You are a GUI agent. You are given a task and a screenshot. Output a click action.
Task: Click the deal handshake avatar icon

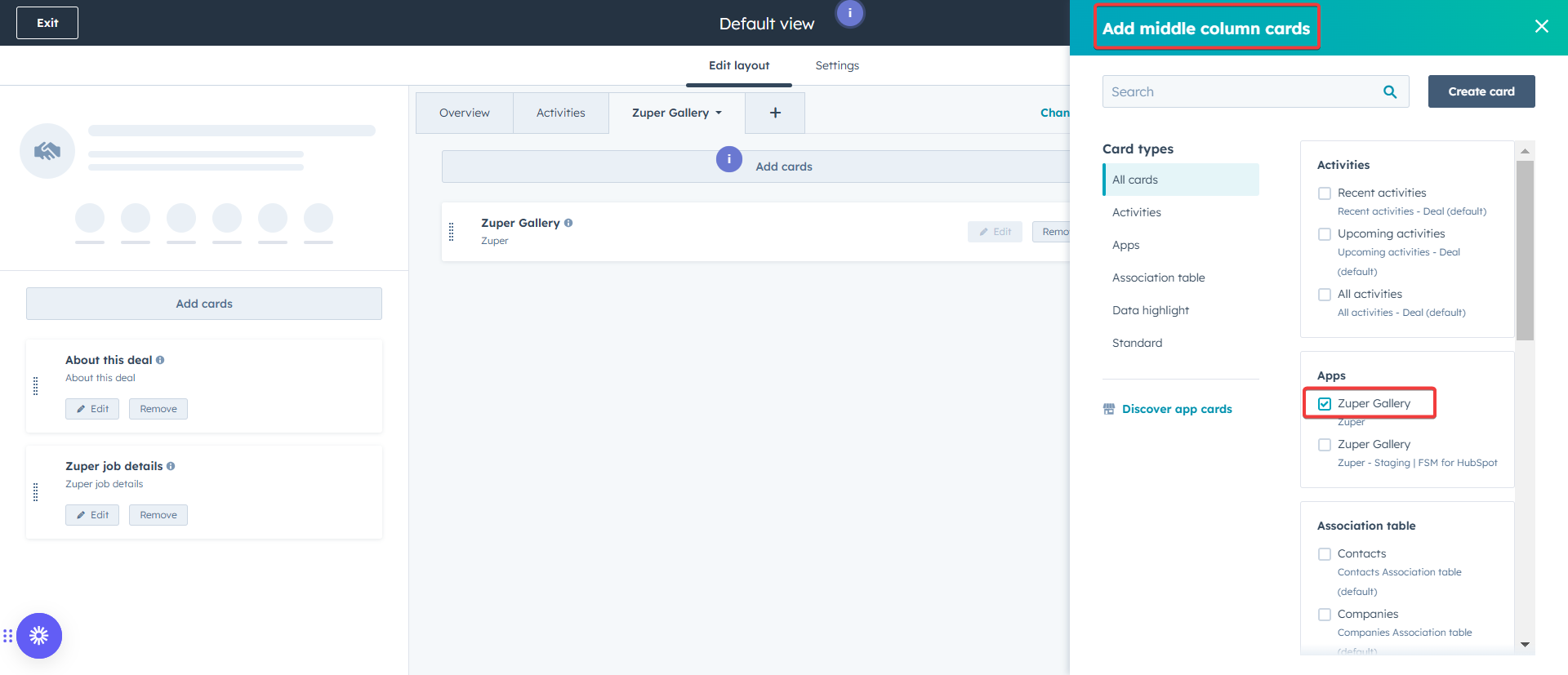pyautogui.click(x=47, y=151)
